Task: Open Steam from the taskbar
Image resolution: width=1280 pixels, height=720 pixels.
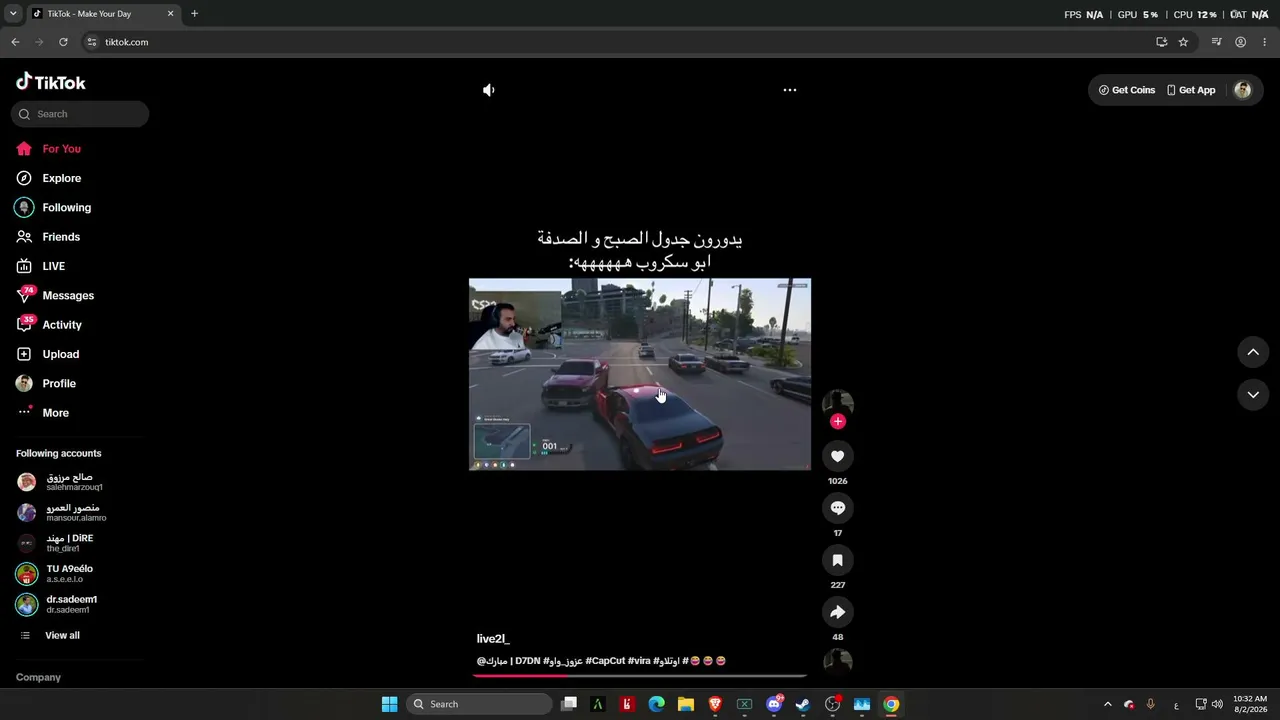Action: 802,704
